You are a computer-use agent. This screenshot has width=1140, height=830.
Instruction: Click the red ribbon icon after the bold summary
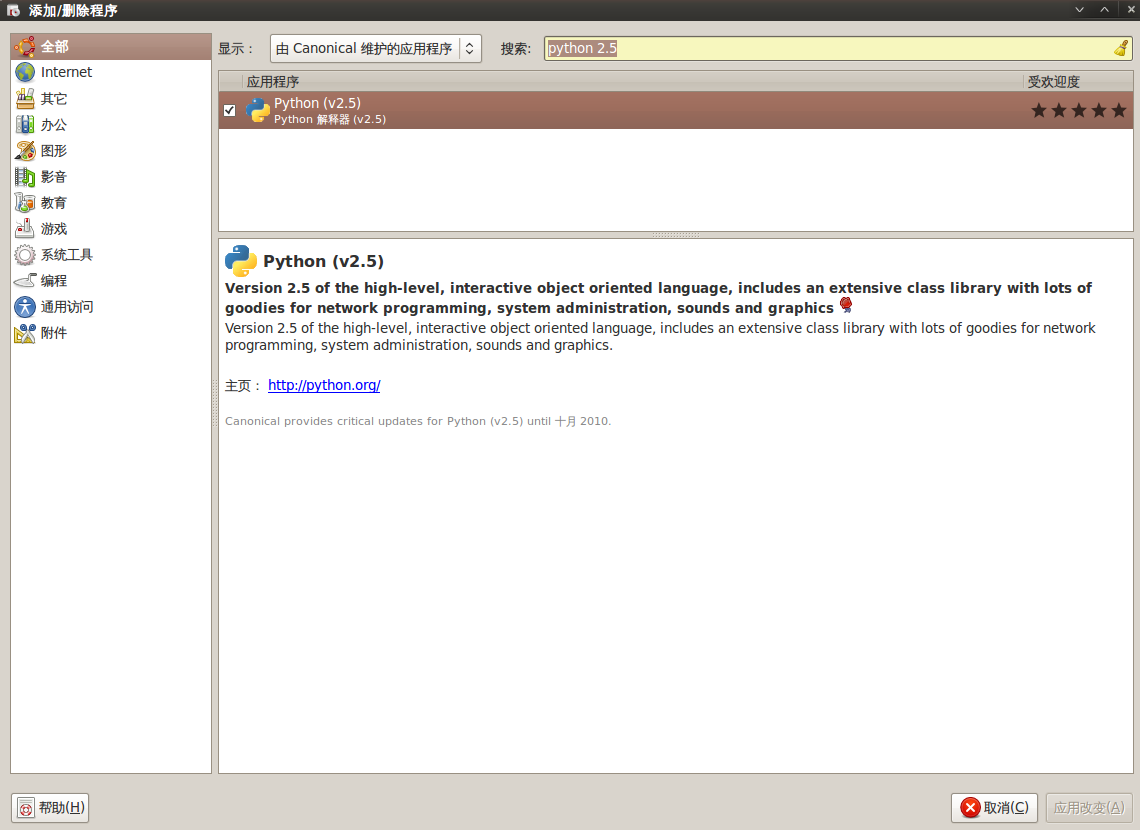coord(846,305)
